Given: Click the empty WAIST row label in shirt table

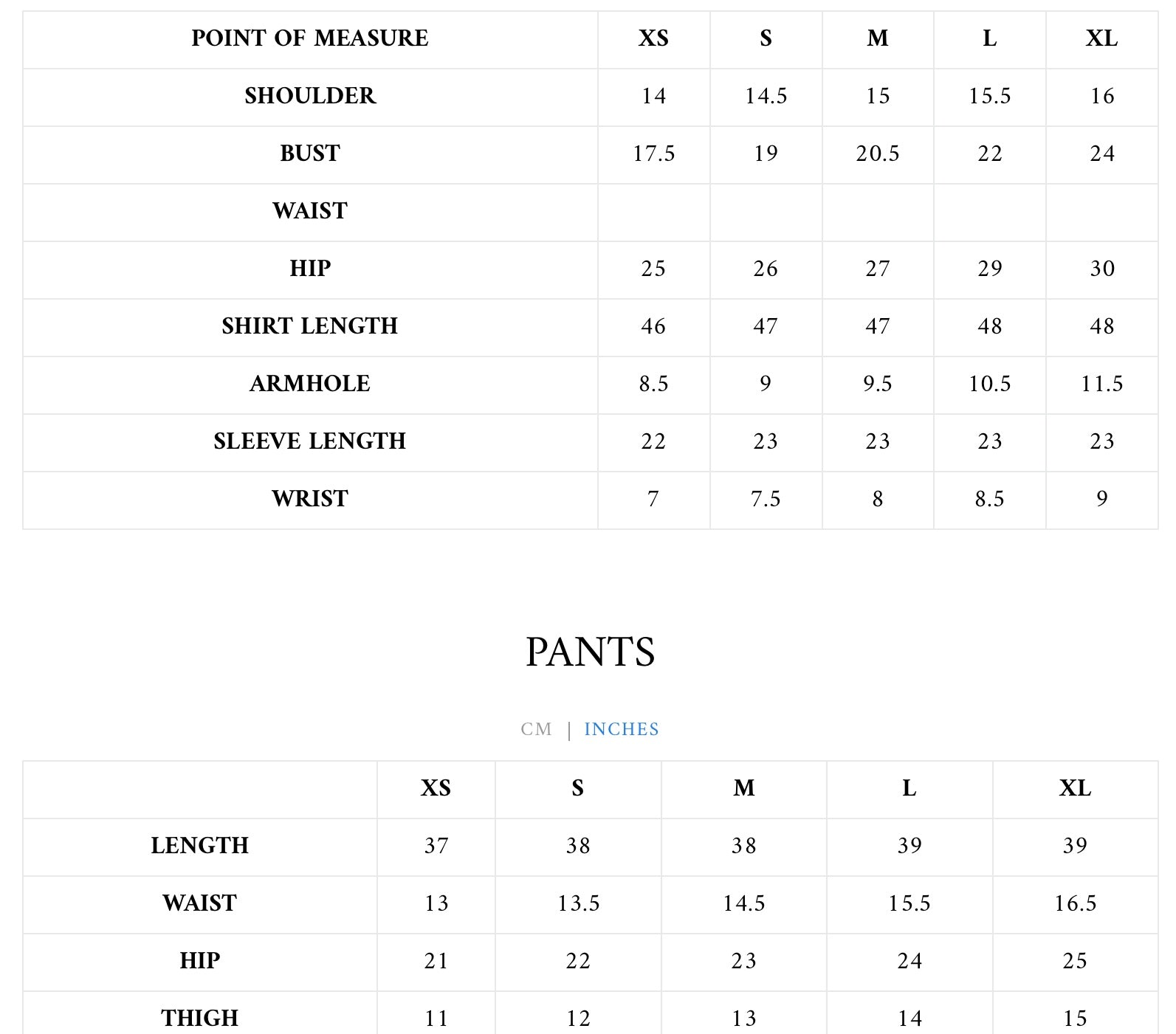Looking at the screenshot, I should [310, 211].
